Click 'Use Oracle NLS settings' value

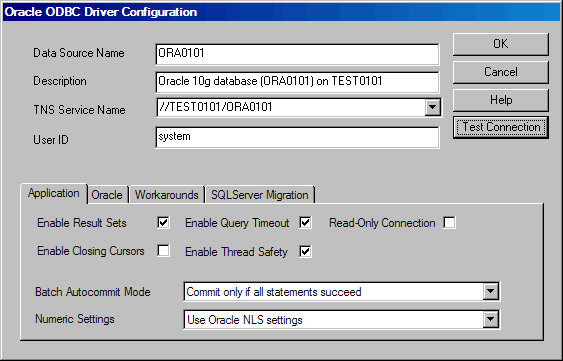pyautogui.click(x=245, y=320)
